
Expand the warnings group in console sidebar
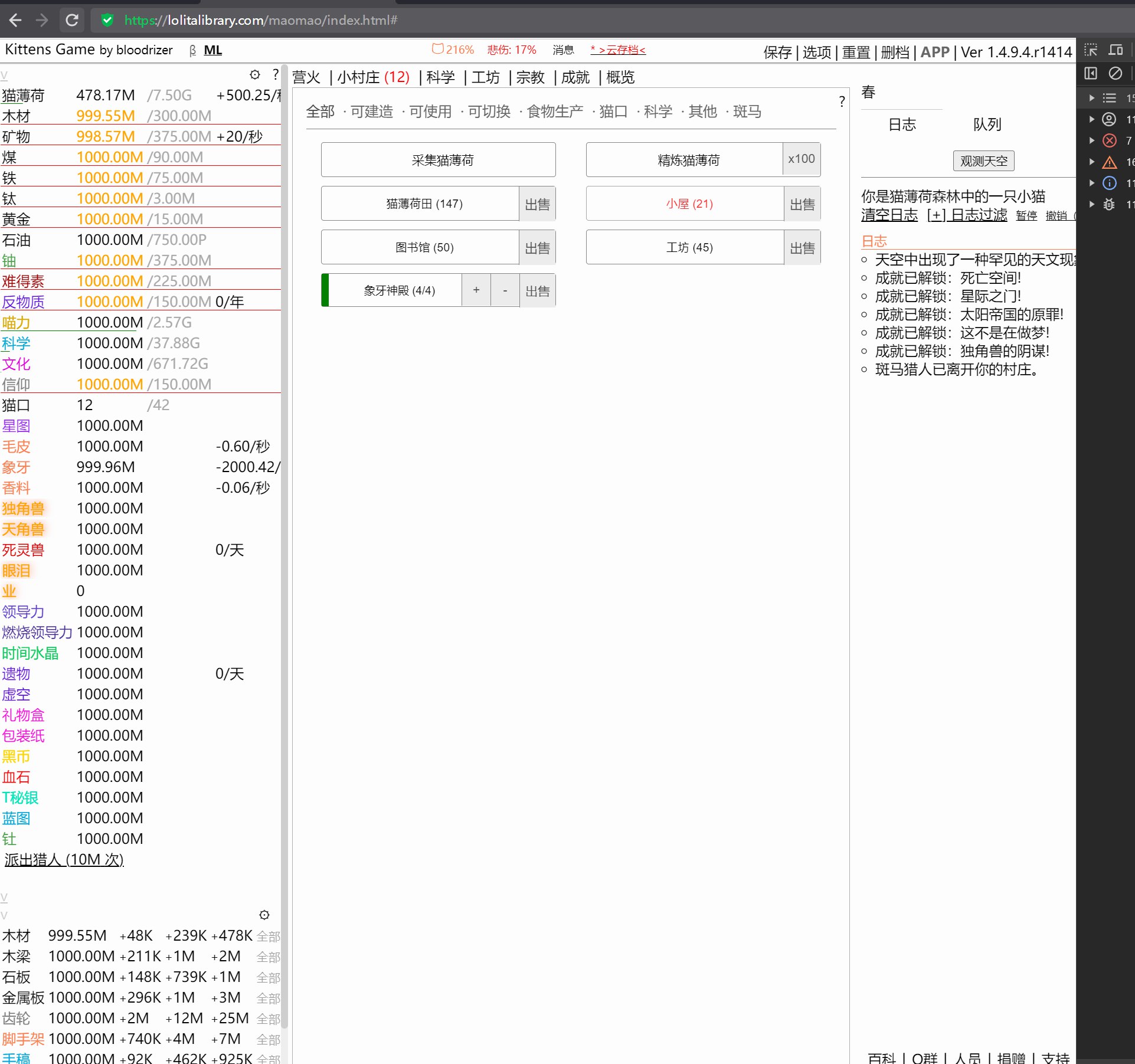[1092, 162]
